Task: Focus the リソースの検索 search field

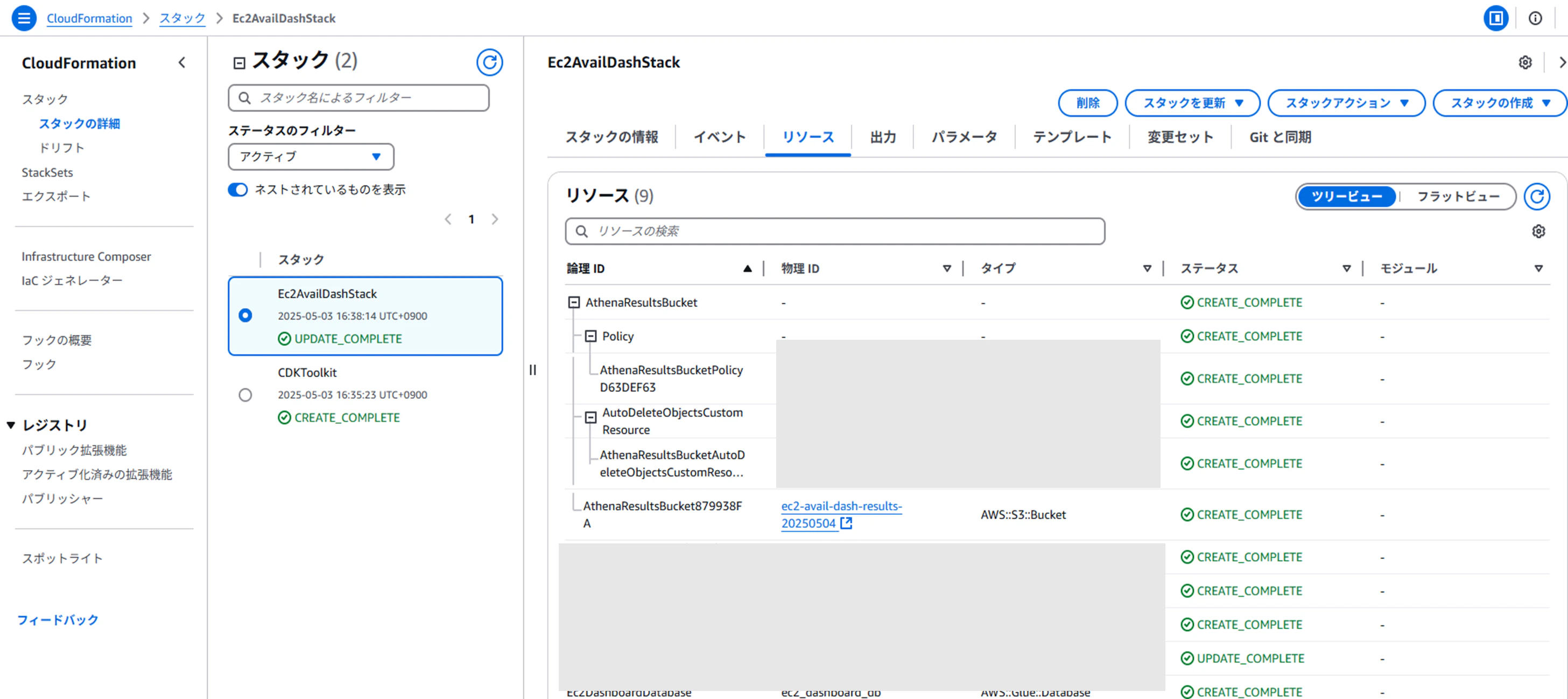Action: coord(834,232)
